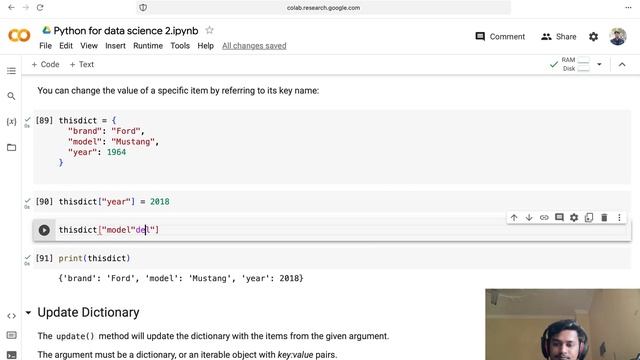
Task: Open the View menu
Action: (89, 46)
